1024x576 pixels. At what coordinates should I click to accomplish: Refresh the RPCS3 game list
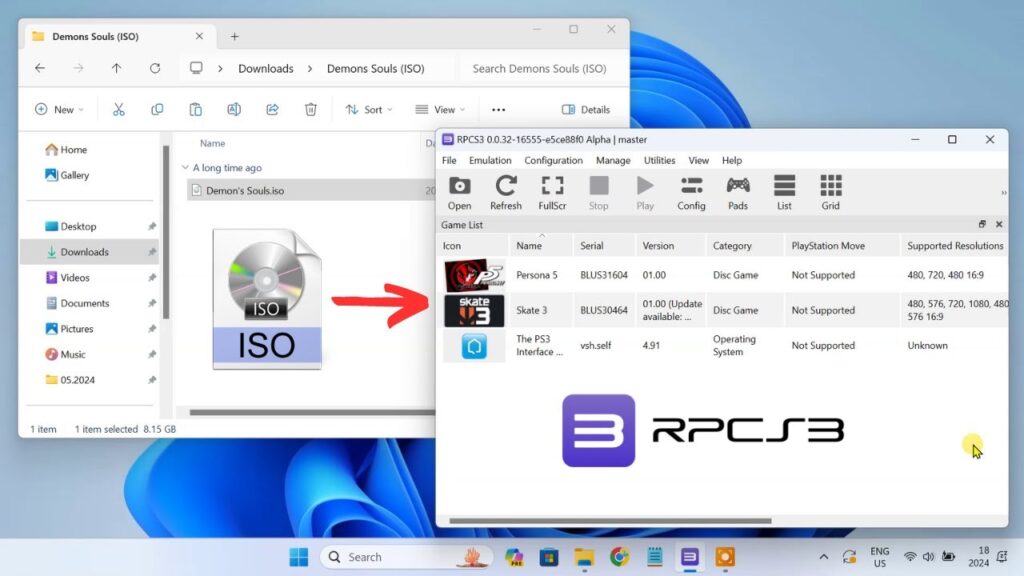(x=505, y=191)
